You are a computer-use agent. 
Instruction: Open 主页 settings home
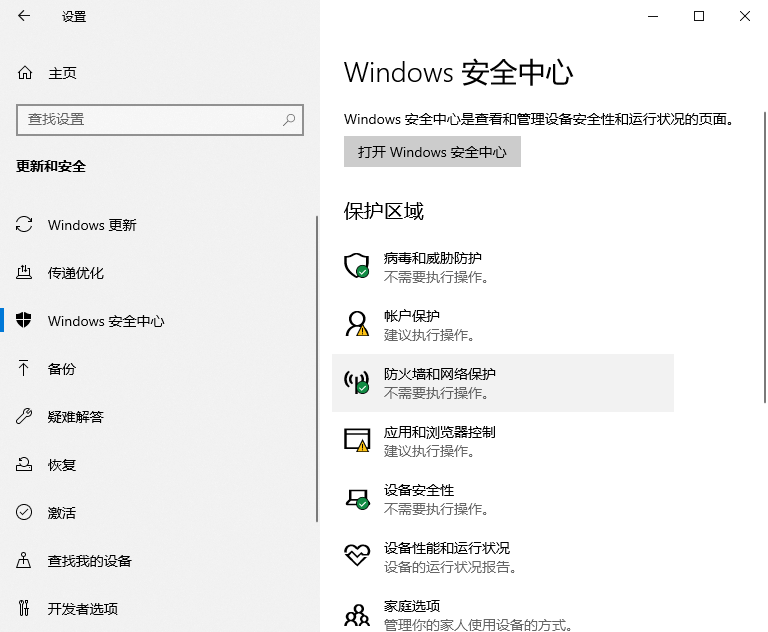click(x=160, y=73)
